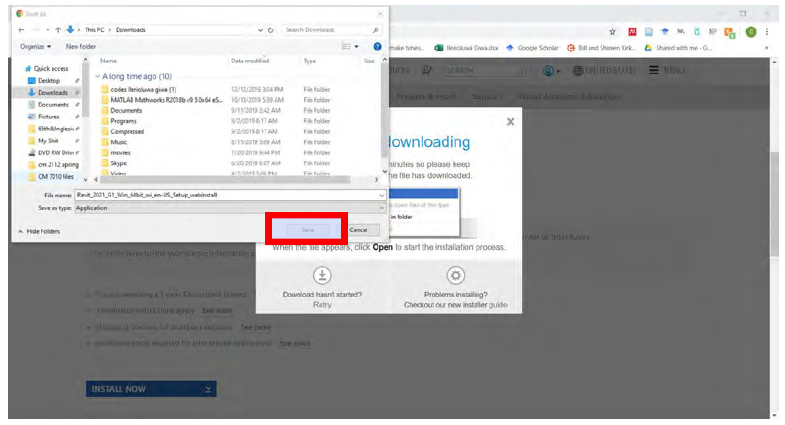785x425 pixels.
Task: Sort files by the Date modified column
Action: (x=250, y=61)
